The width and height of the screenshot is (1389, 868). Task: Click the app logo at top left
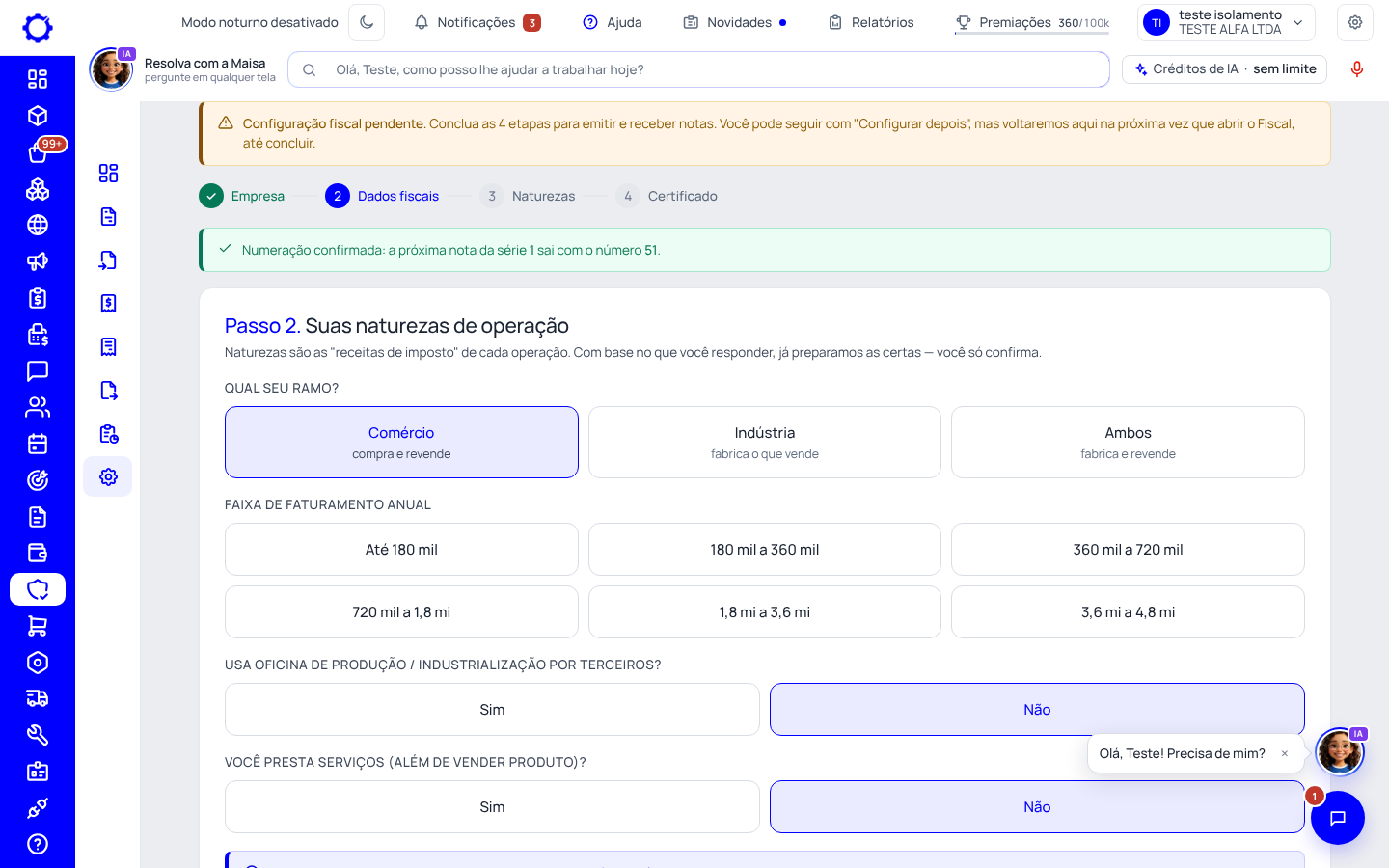coord(38,28)
